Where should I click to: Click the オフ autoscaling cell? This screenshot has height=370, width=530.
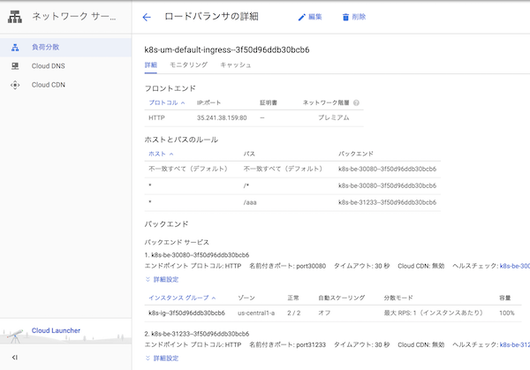point(324,313)
